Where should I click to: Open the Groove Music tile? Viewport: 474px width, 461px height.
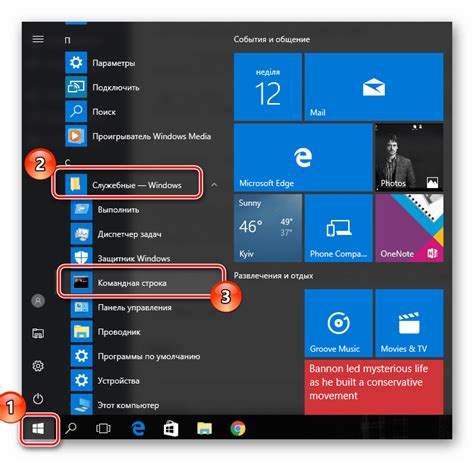[338, 323]
